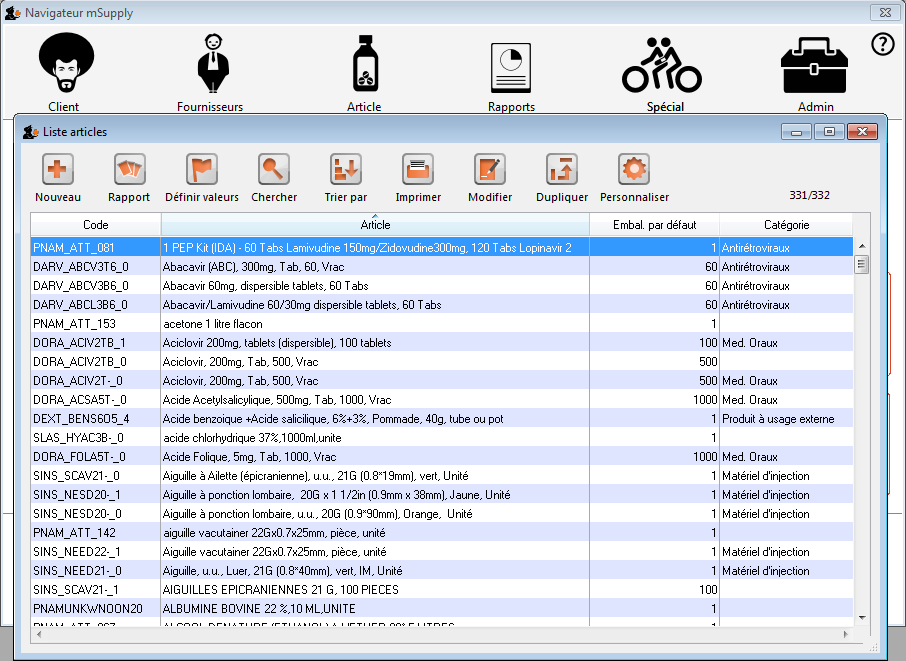Click the horizontal scrollbar left arrow

[x=39, y=634]
